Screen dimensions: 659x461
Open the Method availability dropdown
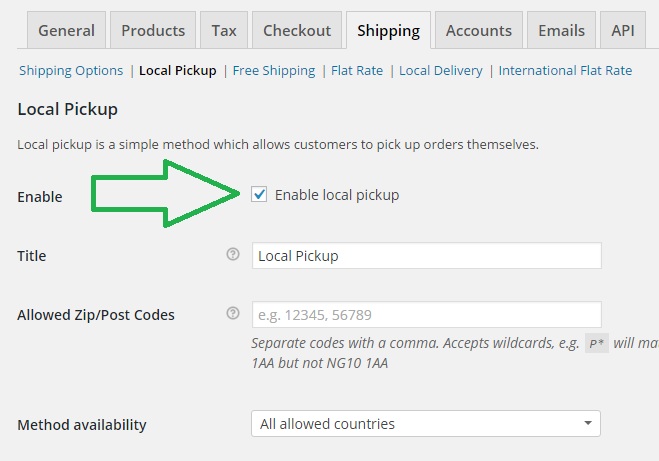(426, 424)
